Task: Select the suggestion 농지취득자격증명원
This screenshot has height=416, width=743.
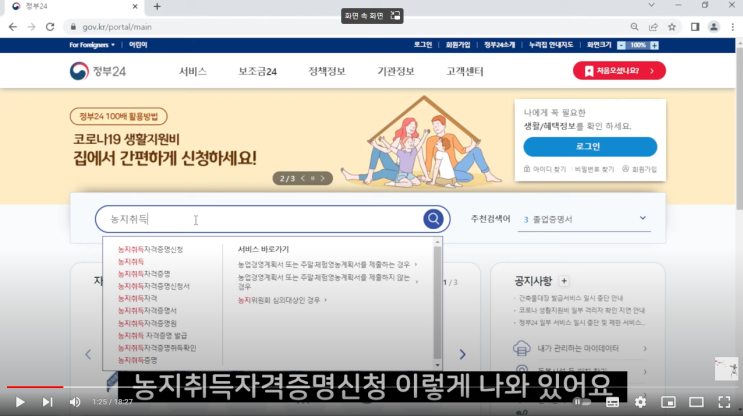Action: click(147, 323)
